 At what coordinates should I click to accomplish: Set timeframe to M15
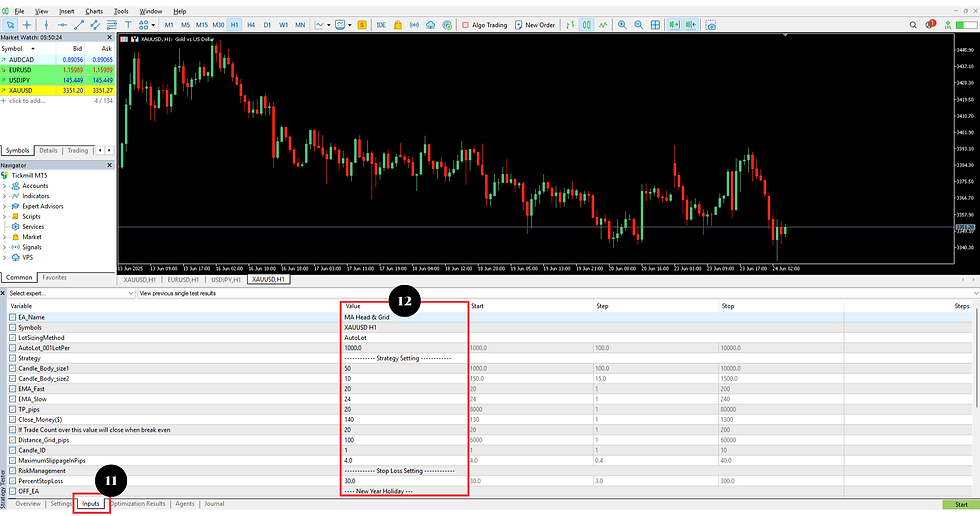pyautogui.click(x=201, y=25)
